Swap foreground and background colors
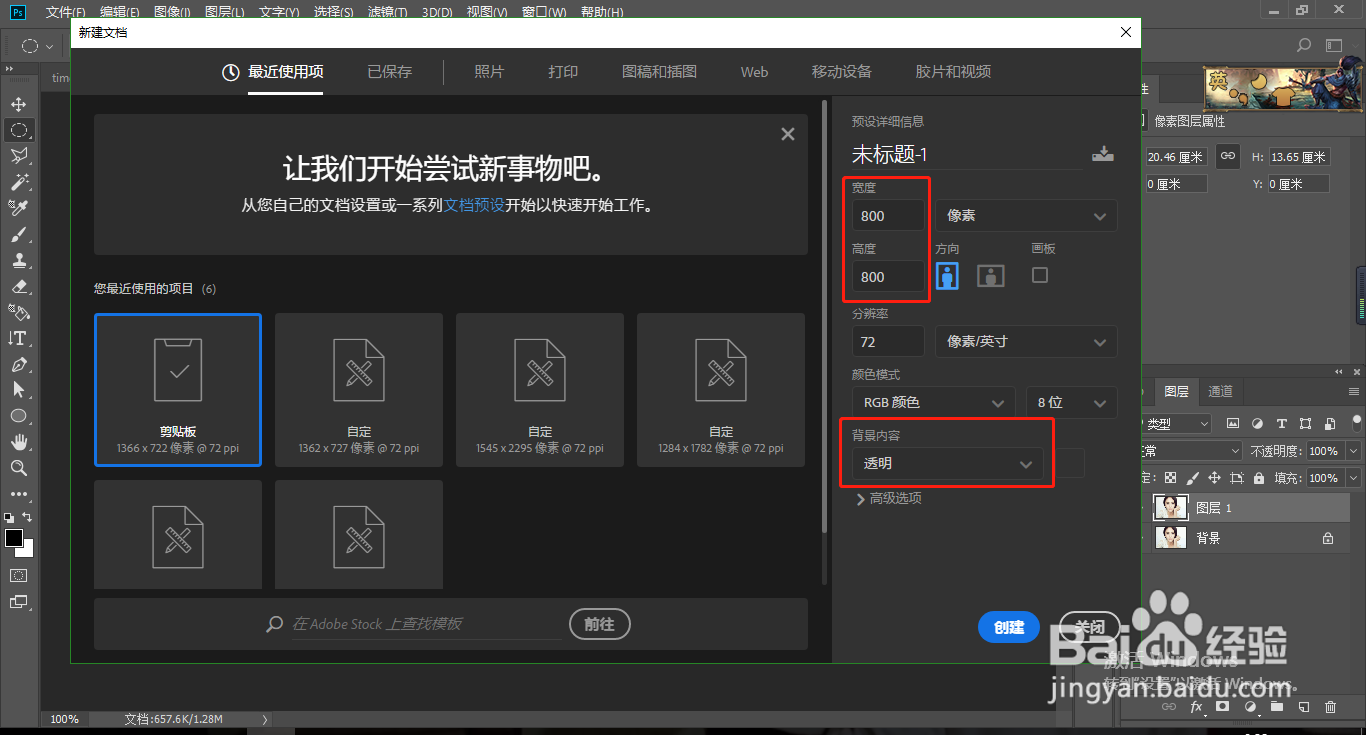1366x735 pixels. point(27,517)
